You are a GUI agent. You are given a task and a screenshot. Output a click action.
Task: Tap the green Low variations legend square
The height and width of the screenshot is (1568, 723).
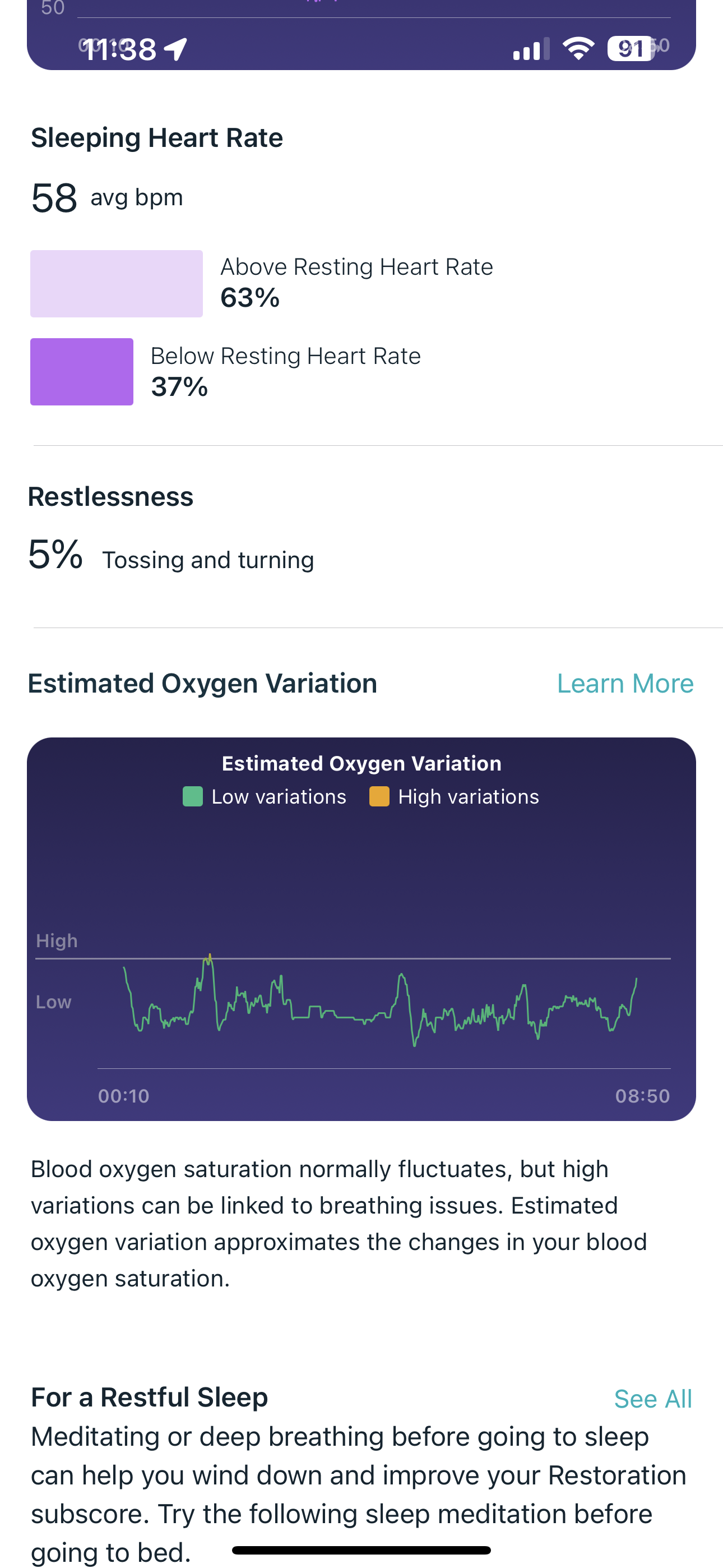(192, 796)
